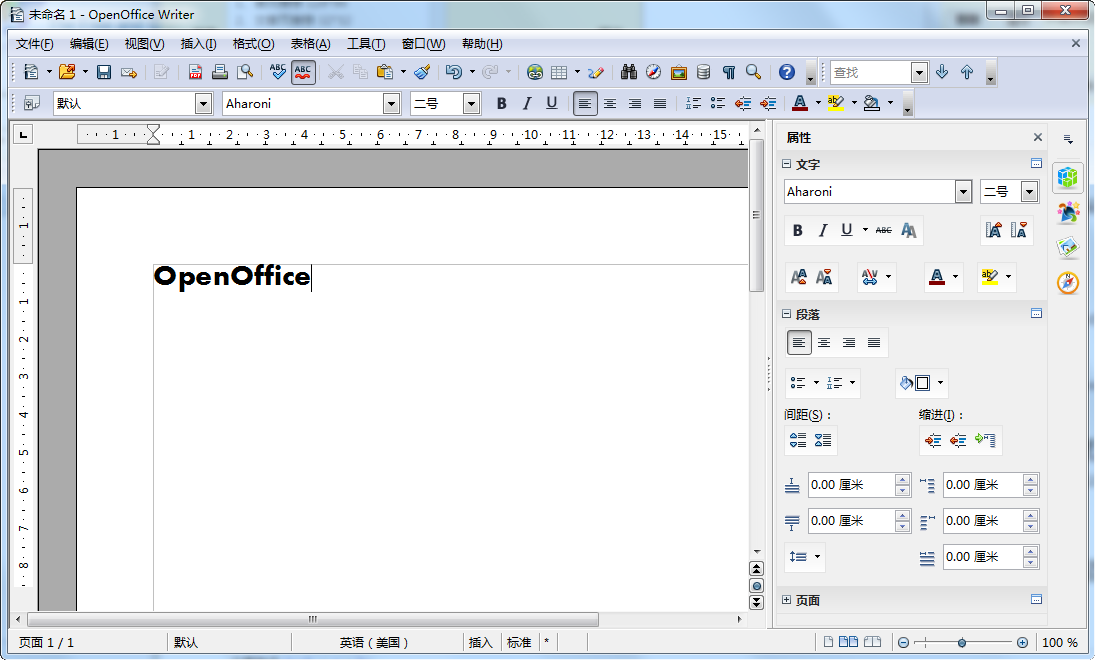
Task: Open the font name dropdown in toolbar
Action: point(392,103)
